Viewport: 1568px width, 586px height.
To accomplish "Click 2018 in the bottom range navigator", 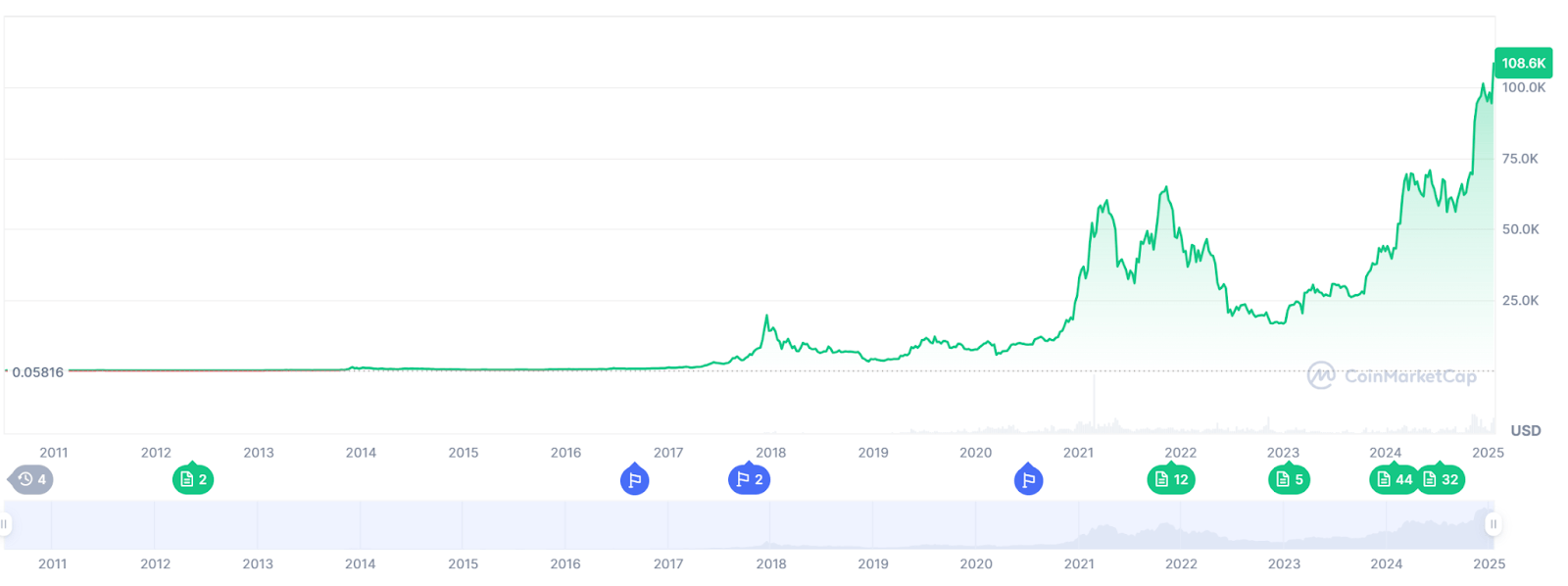I will point(771,563).
